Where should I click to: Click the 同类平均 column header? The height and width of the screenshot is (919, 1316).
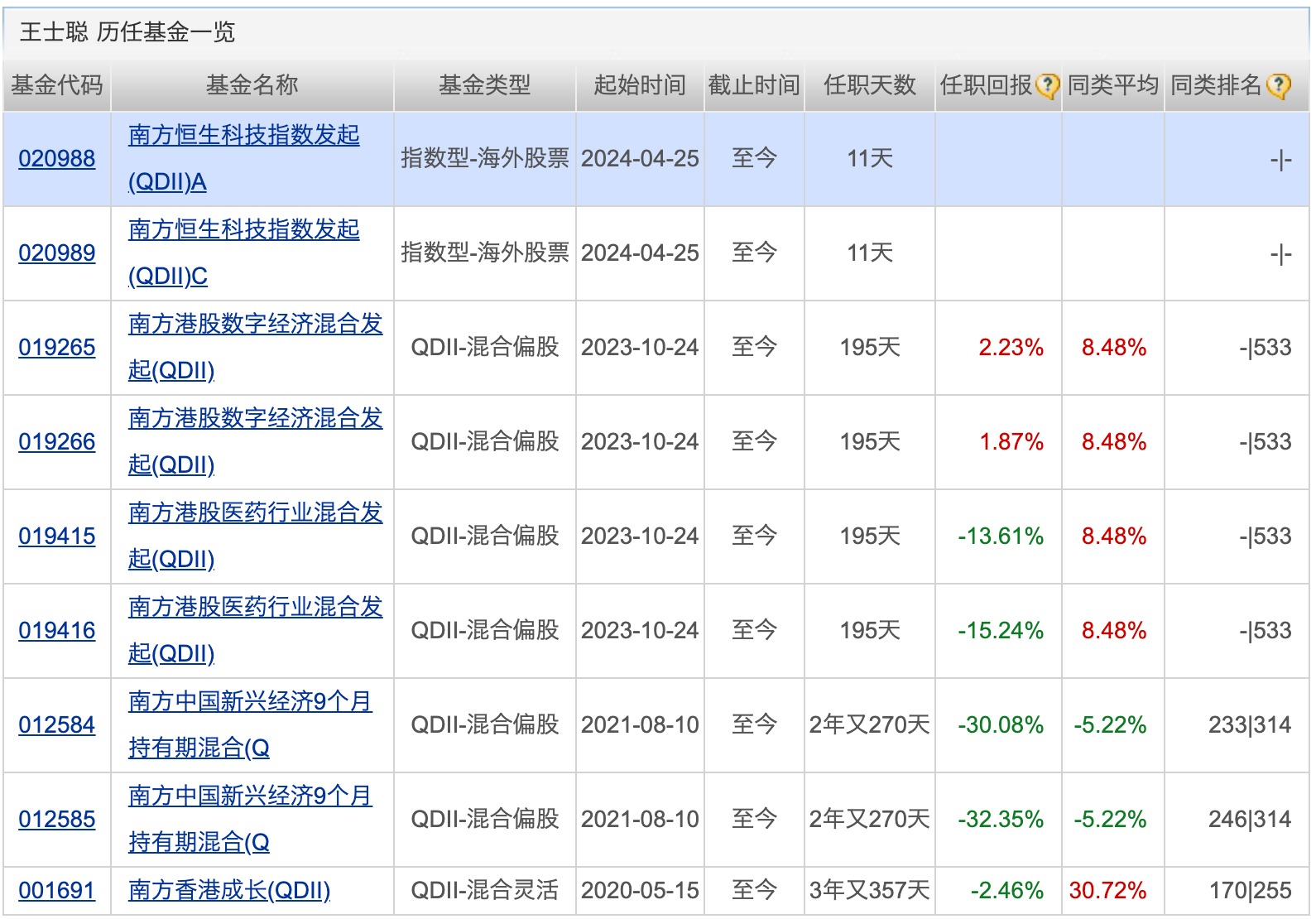(x=1113, y=85)
